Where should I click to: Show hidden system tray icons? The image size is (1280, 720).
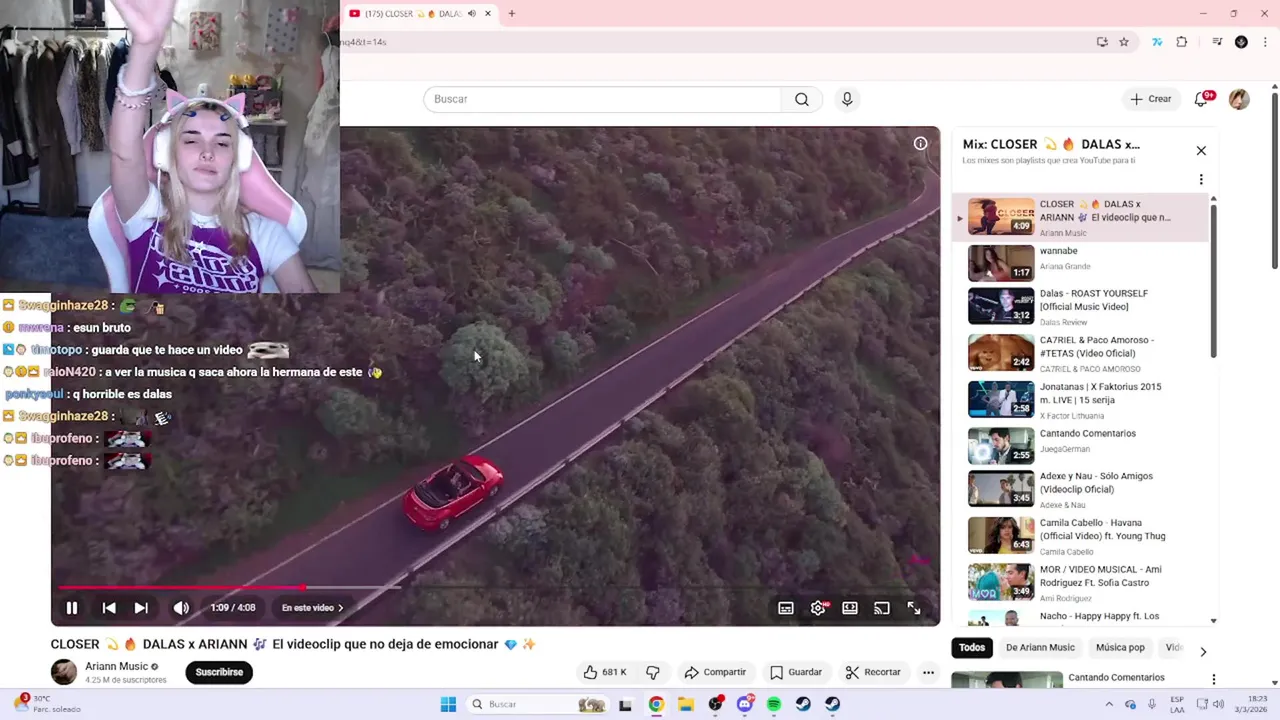[x=1108, y=704]
